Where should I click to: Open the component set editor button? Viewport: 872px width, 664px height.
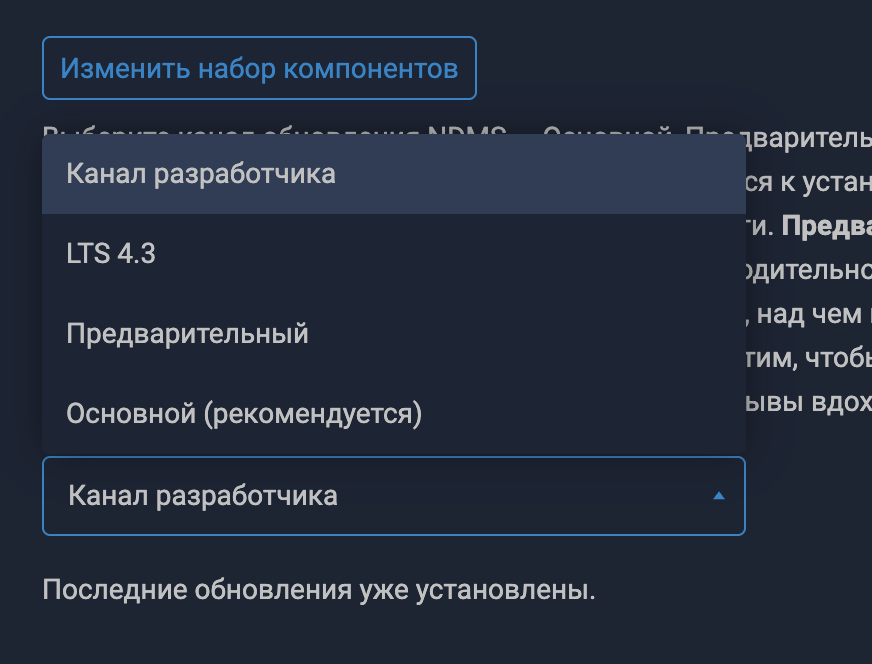click(259, 68)
